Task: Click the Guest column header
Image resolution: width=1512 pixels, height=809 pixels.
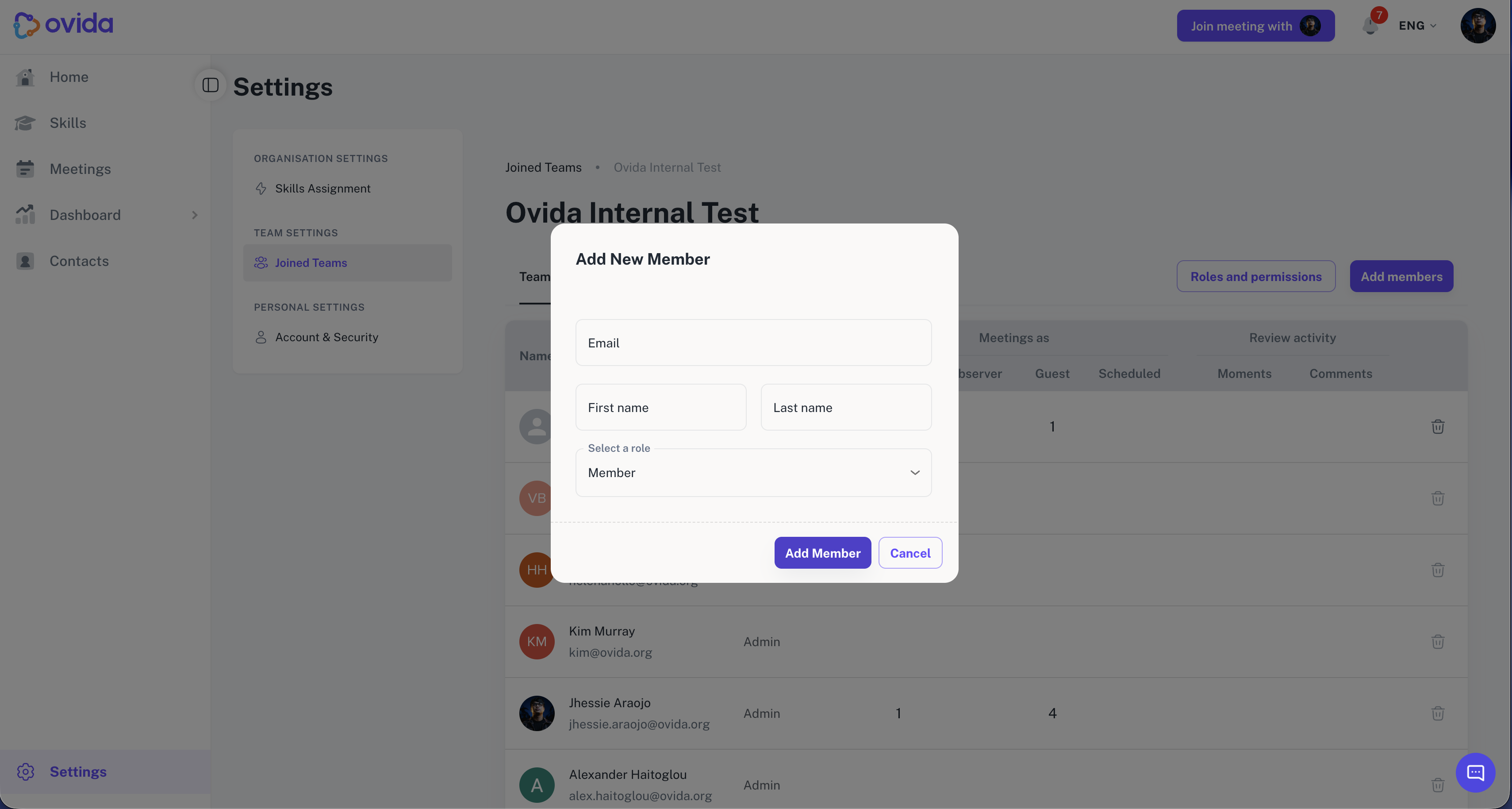Action: click(1052, 374)
